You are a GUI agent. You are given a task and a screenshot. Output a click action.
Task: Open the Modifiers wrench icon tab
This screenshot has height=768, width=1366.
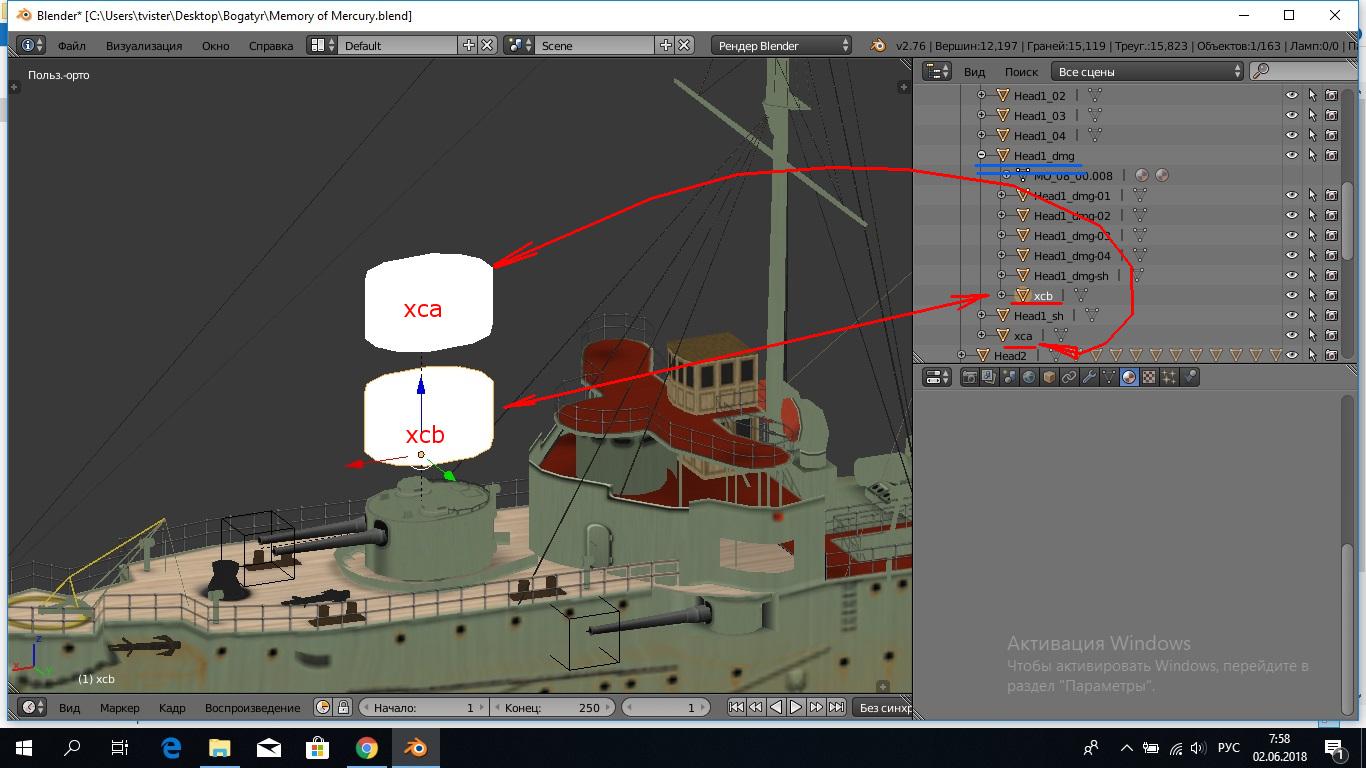(x=1089, y=377)
